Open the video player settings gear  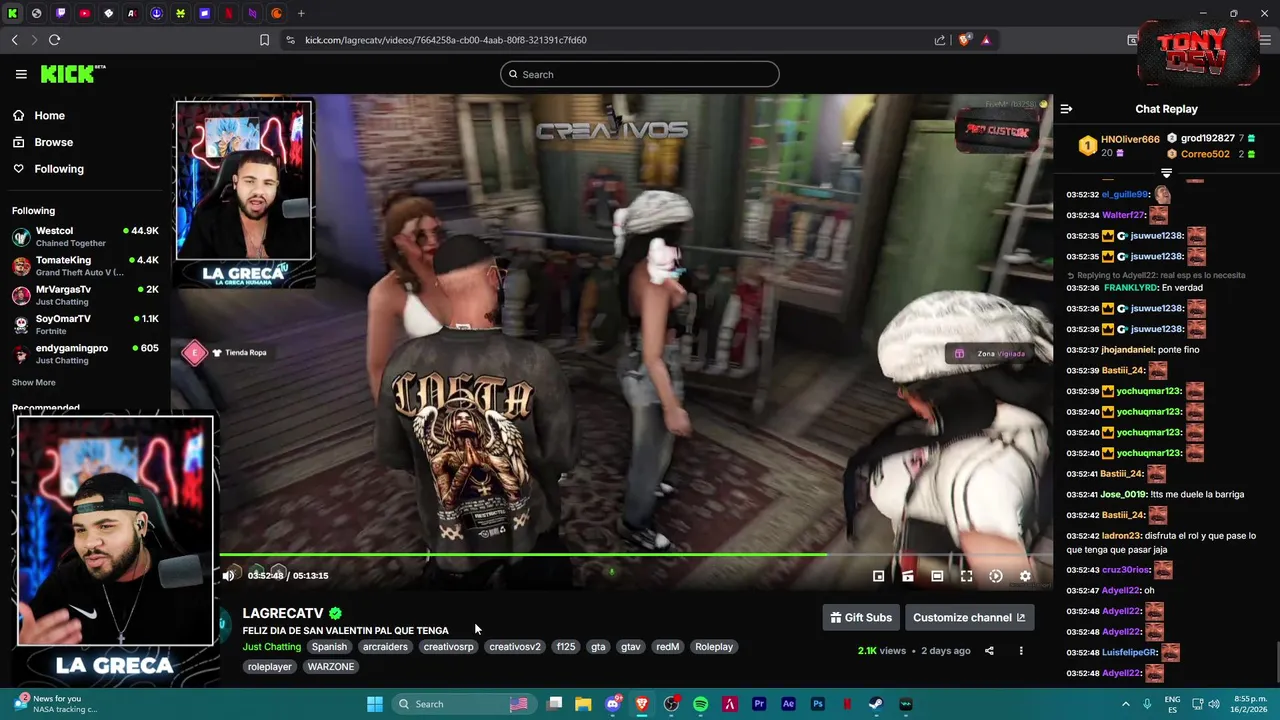point(1025,576)
